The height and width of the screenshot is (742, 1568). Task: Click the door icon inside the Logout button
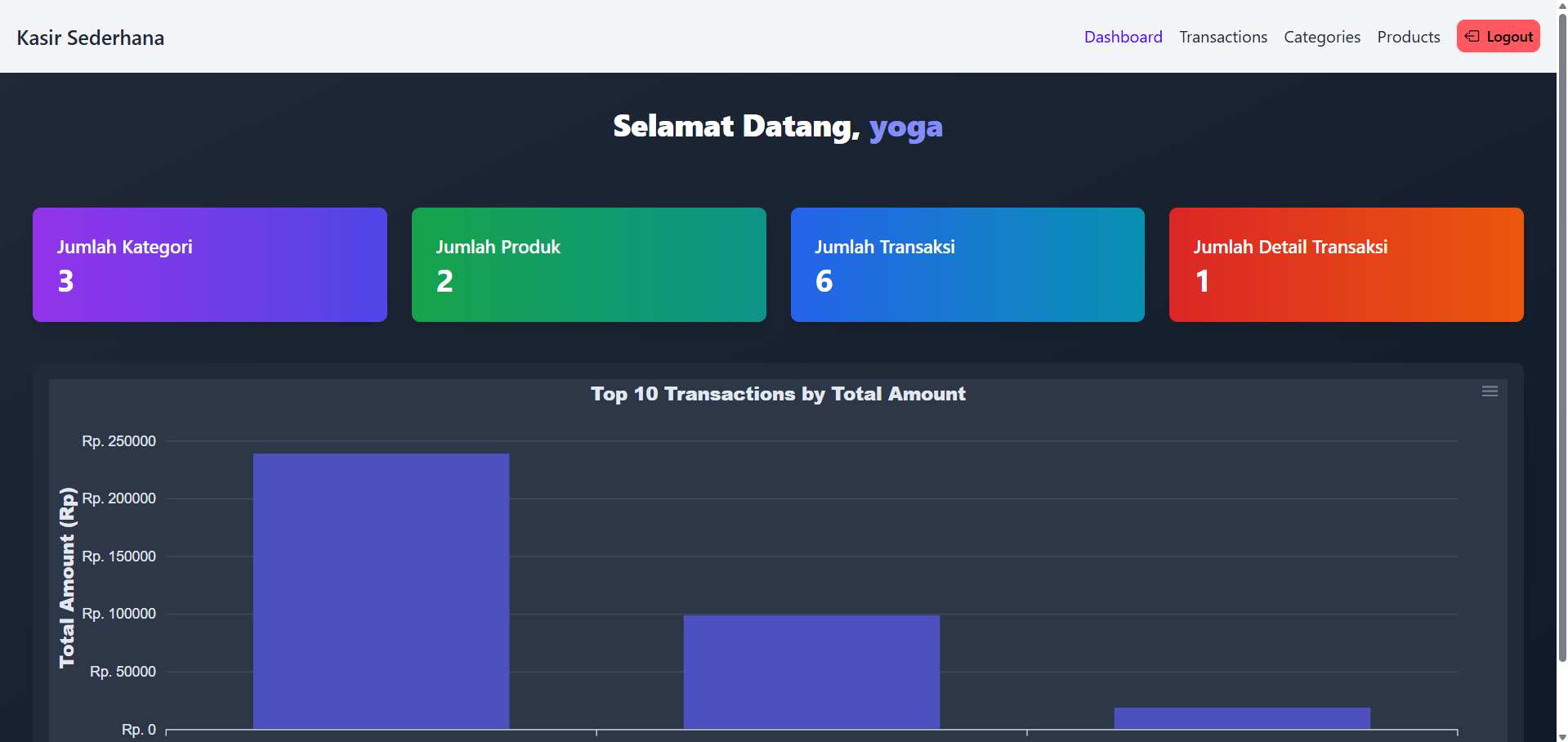tap(1472, 36)
